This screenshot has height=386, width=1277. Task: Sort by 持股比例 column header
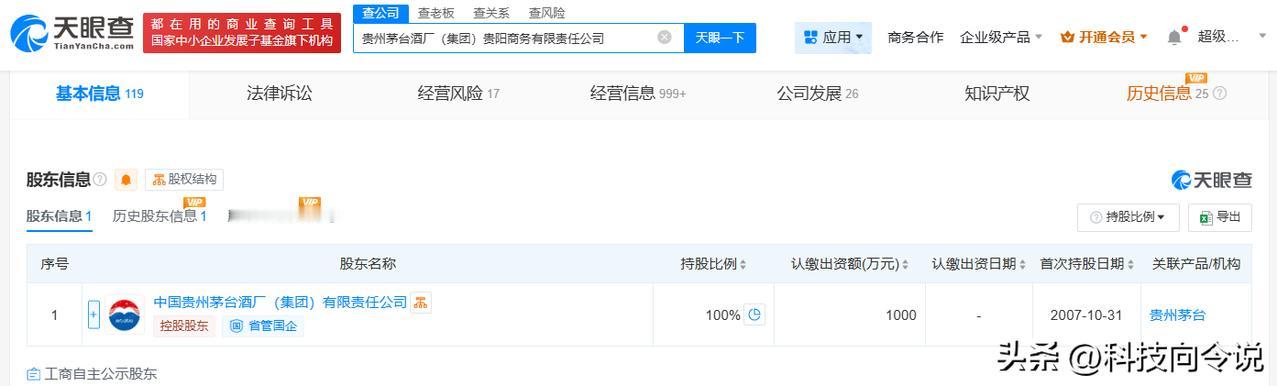713,264
